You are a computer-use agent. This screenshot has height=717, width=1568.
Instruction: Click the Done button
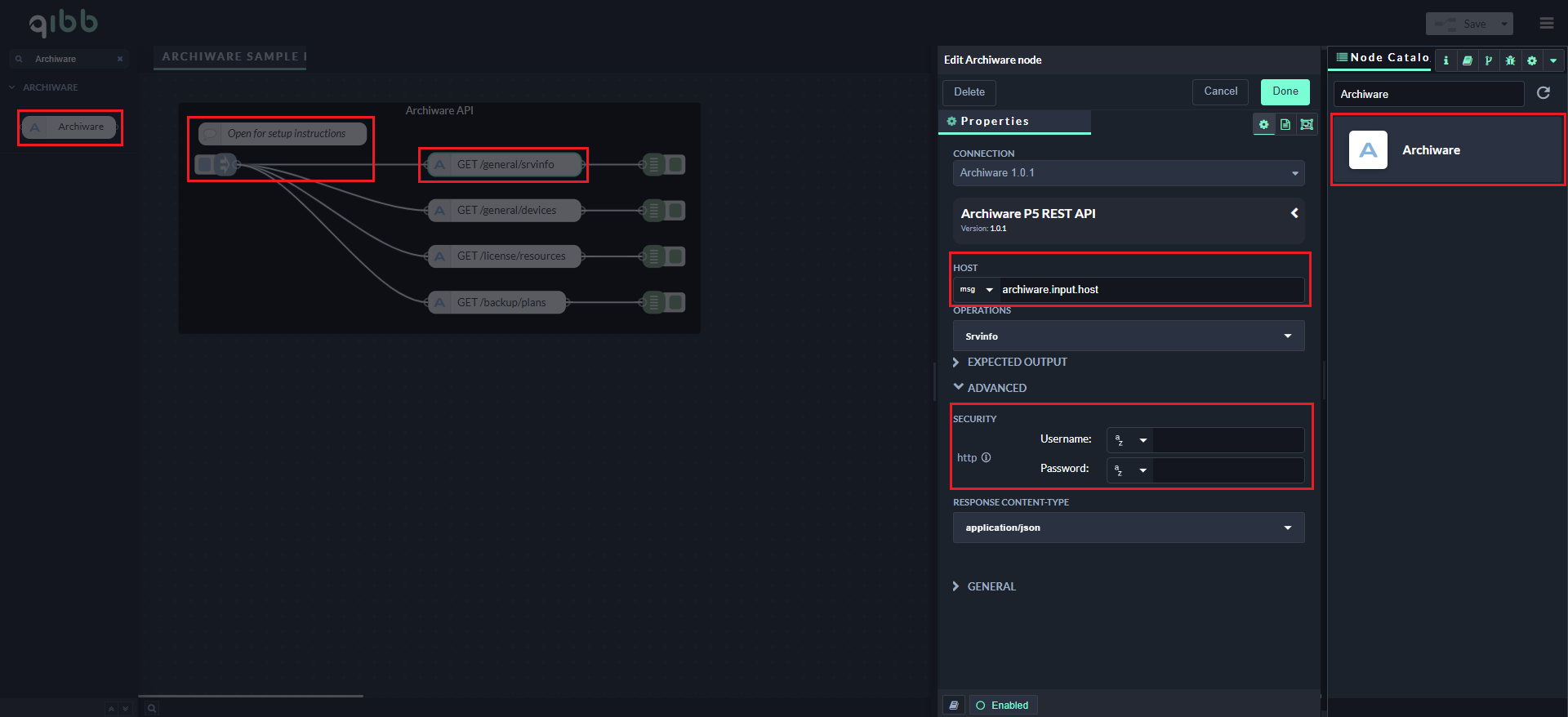[1285, 91]
